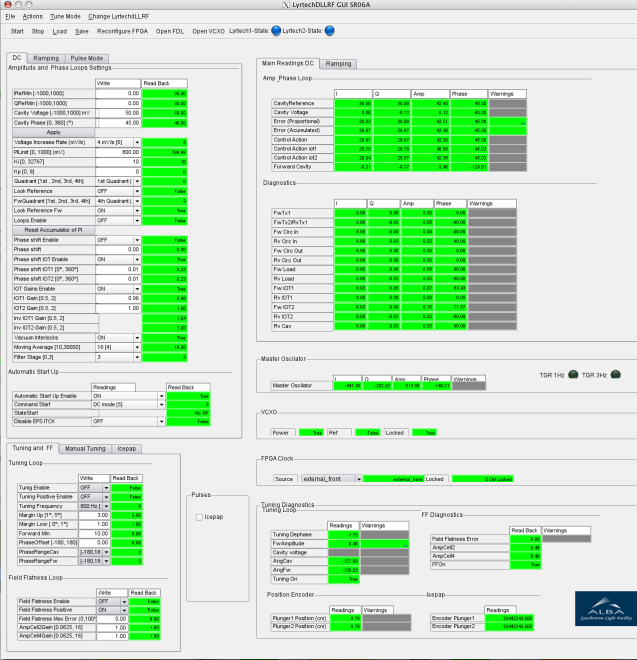The height and width of the screenshot is (660, 637).
Task: Click the Cavity Voltage write field
Action: [x=118, y=113]
